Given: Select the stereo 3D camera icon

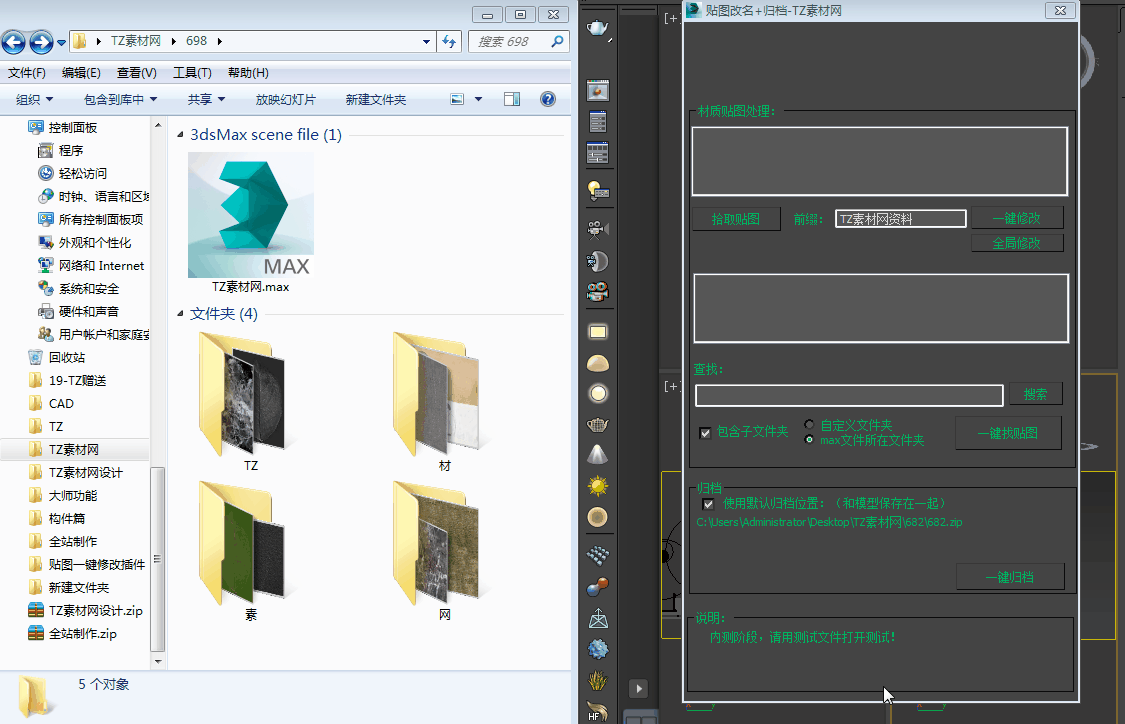Looking at the screenshot, I should click(598, 291).
